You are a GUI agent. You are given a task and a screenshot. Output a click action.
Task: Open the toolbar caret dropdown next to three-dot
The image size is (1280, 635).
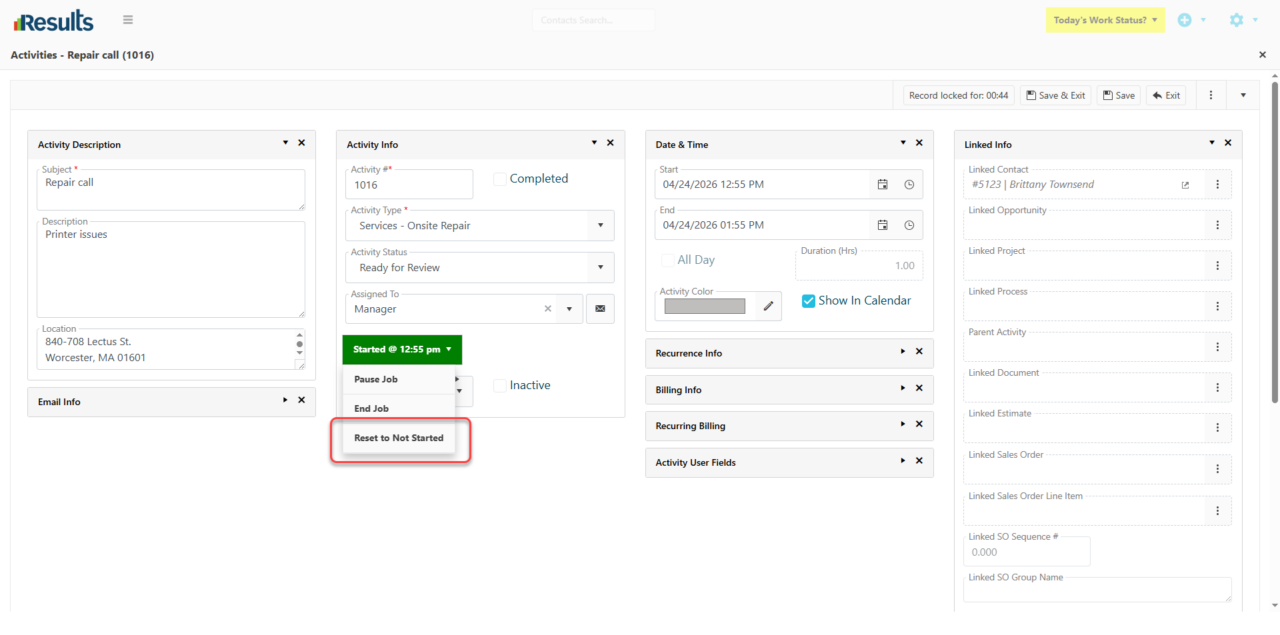(x=1243, y=95)
